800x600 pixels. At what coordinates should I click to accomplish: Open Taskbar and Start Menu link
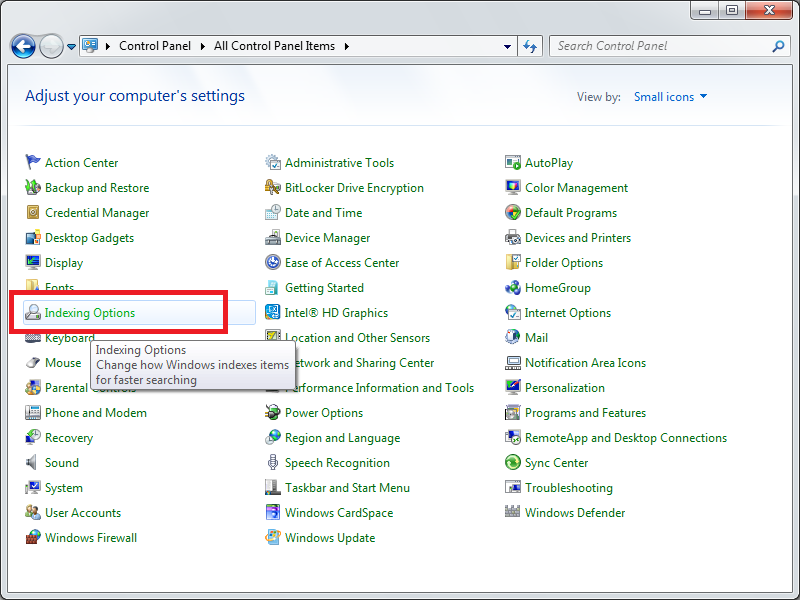[347, 488]
